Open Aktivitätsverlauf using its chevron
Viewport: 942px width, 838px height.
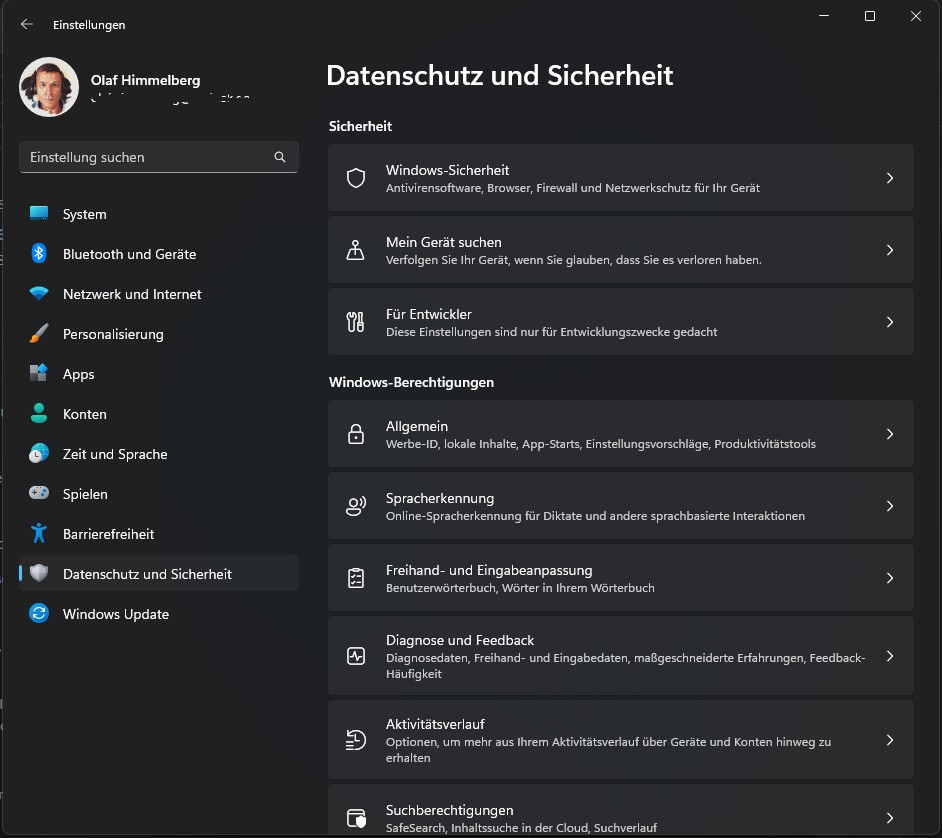[890, 740]
